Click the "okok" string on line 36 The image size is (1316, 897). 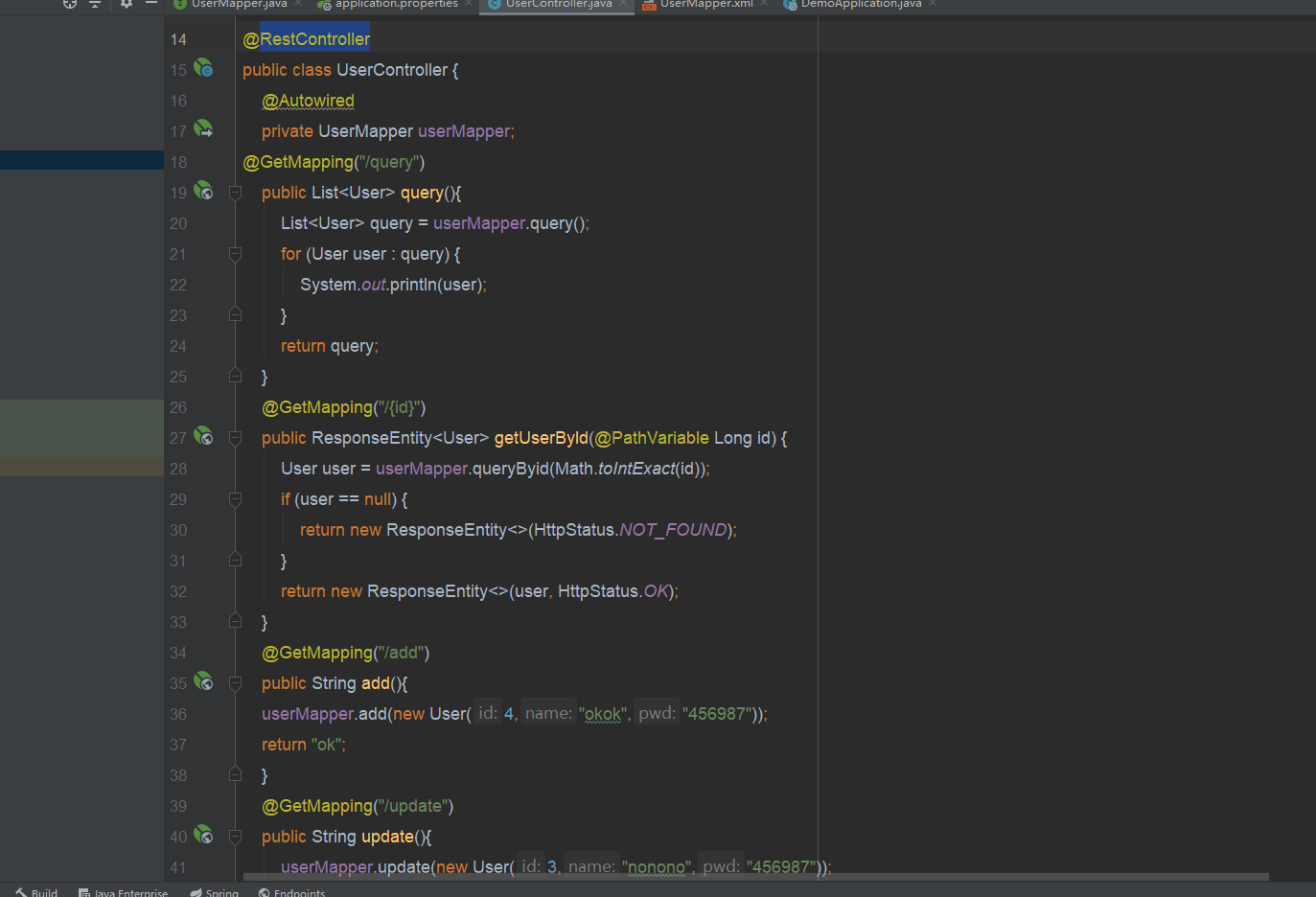pyautogui.click(x=603, y=714)
